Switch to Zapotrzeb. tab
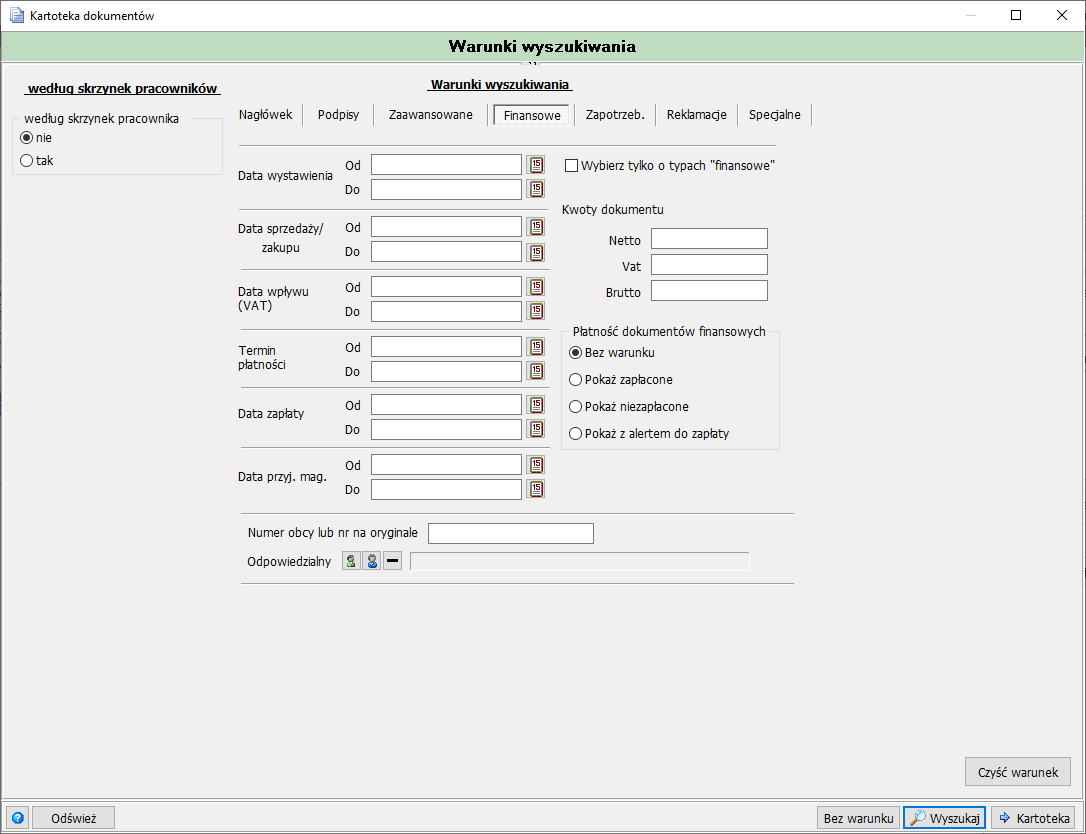The width and height of the screenshot is (1086, 834). 615,115
